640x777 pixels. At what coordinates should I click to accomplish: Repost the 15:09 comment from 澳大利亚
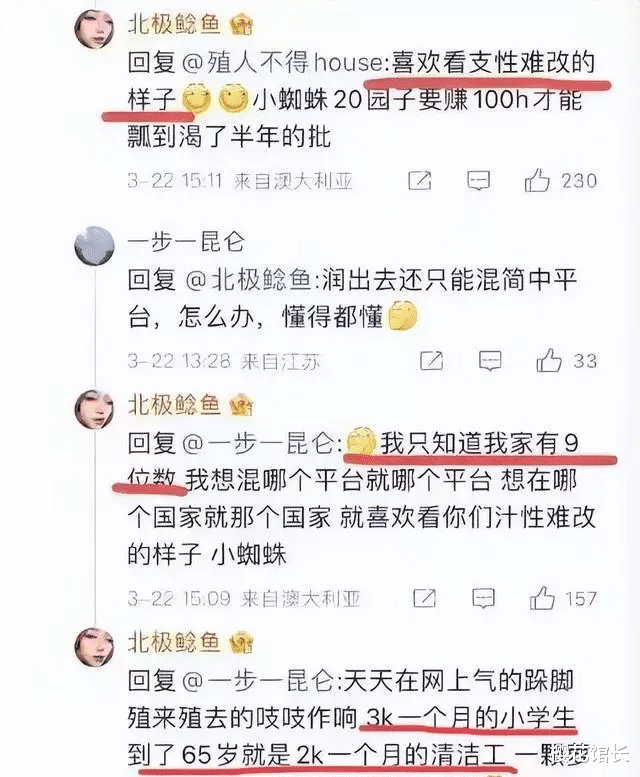pyautogui.click(x=425, y=599)
